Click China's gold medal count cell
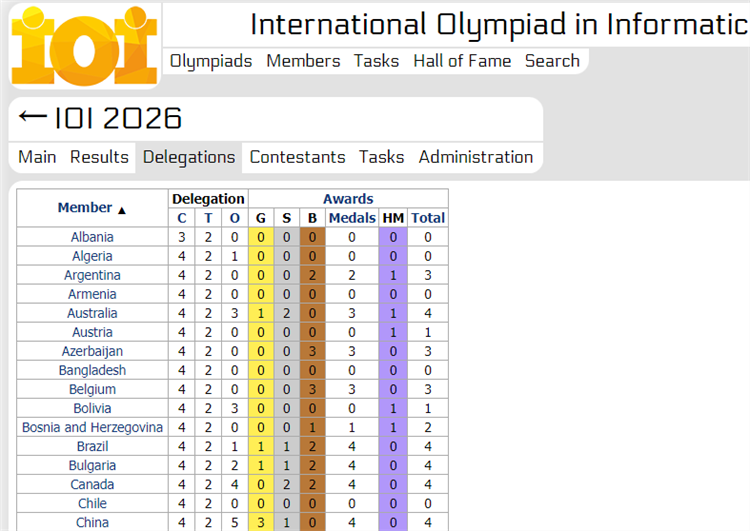 tap(261, 522)
